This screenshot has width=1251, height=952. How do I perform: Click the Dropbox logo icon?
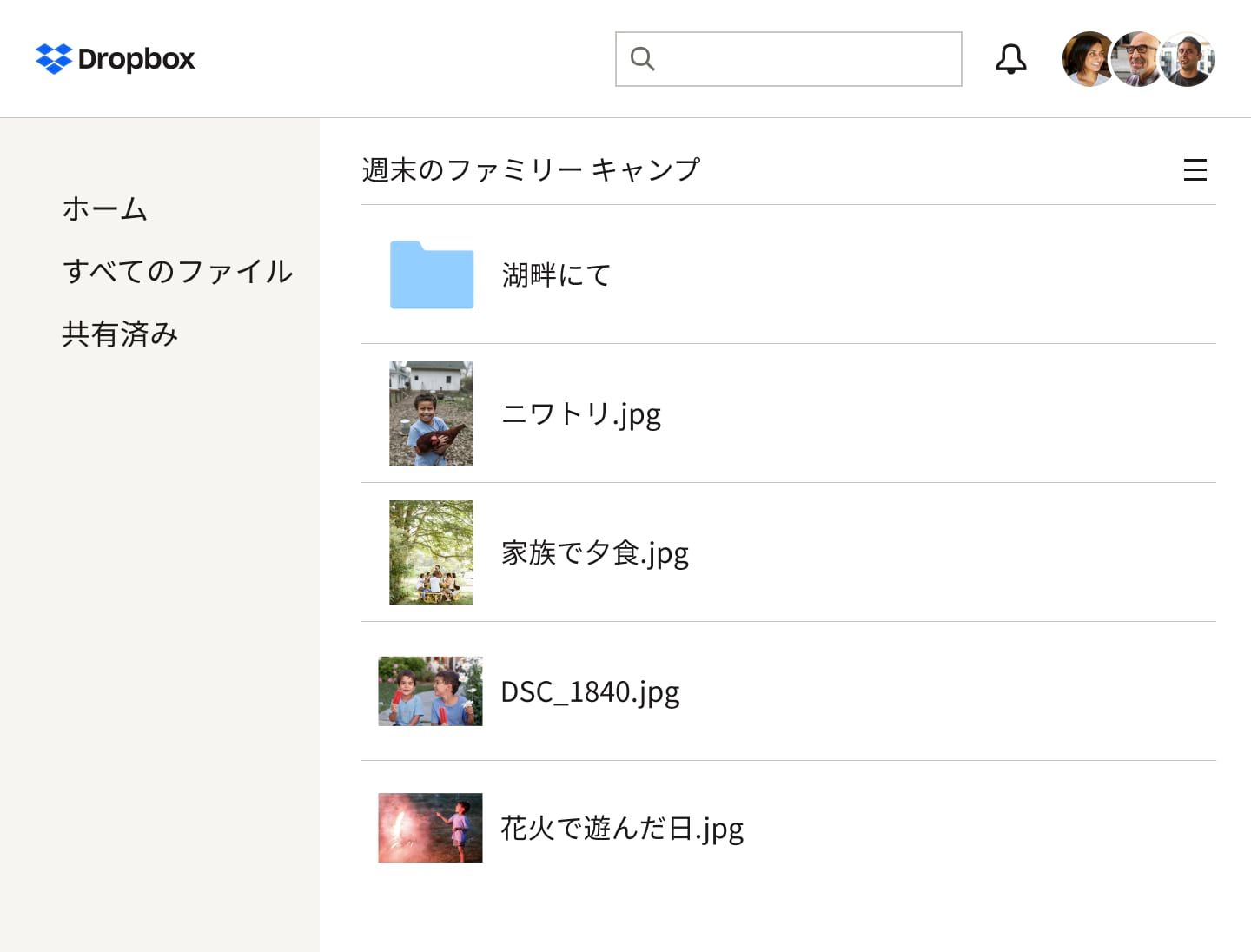[53, 59]
